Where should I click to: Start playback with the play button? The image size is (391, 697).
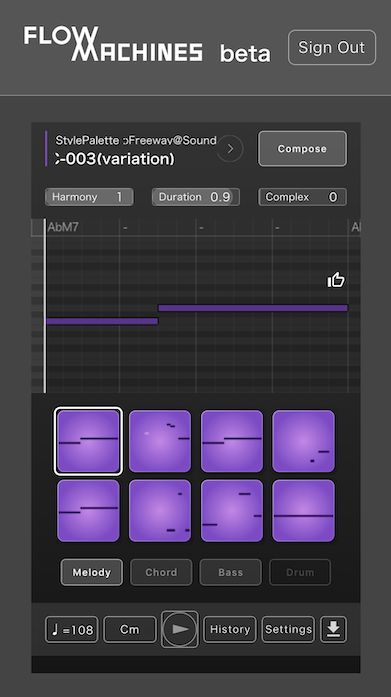click(180, 629)
